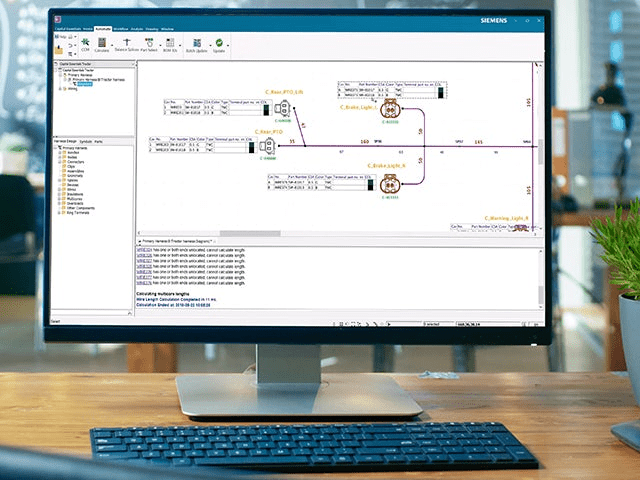Click the BOM IDs toolbar icon
The height and width of the screenshot is (480, 640).
[x=169, y=46]
